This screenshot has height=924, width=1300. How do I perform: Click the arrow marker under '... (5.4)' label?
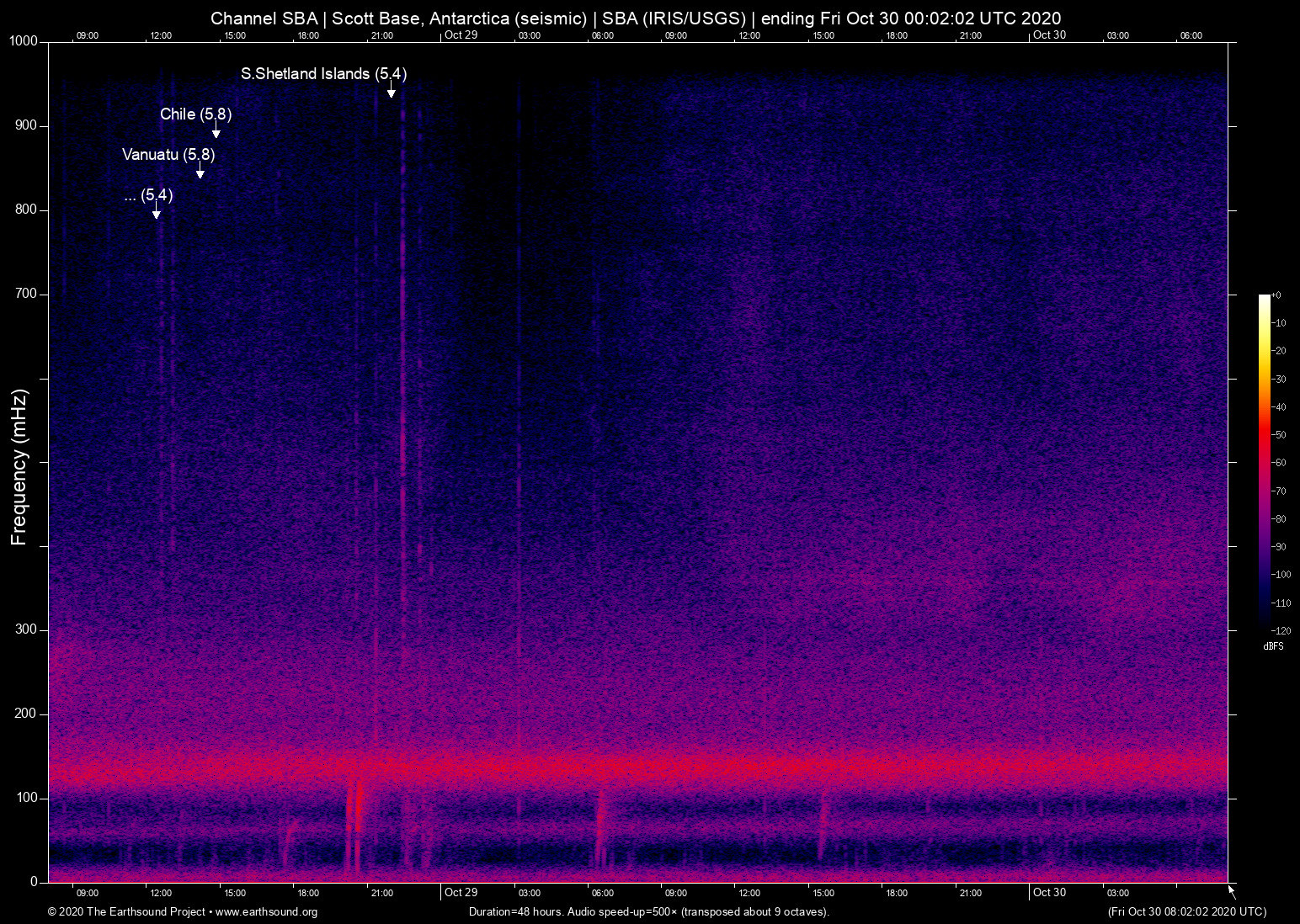click(x=157, y=214)
